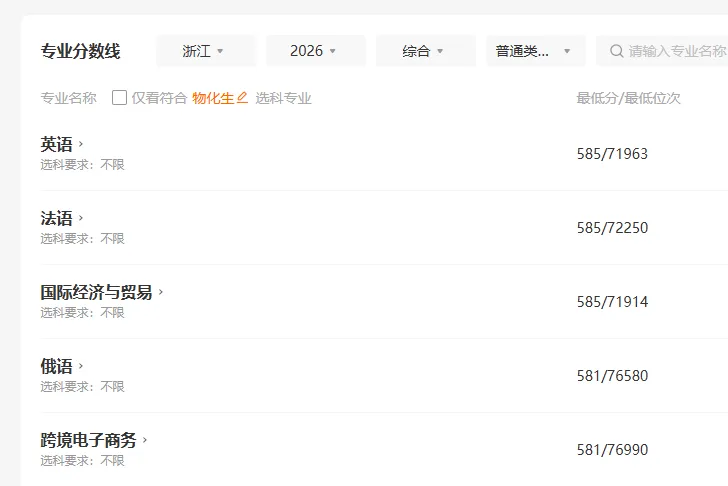Viewport: 728px width, 486px height.
Task: Click the search magnifier icon
Action: (x=616, y=51)
